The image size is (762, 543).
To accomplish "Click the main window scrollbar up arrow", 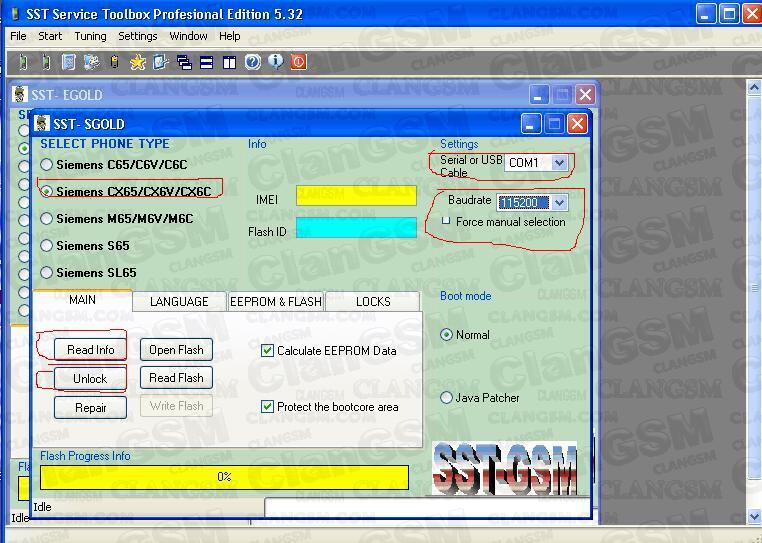I will point(754,88).
